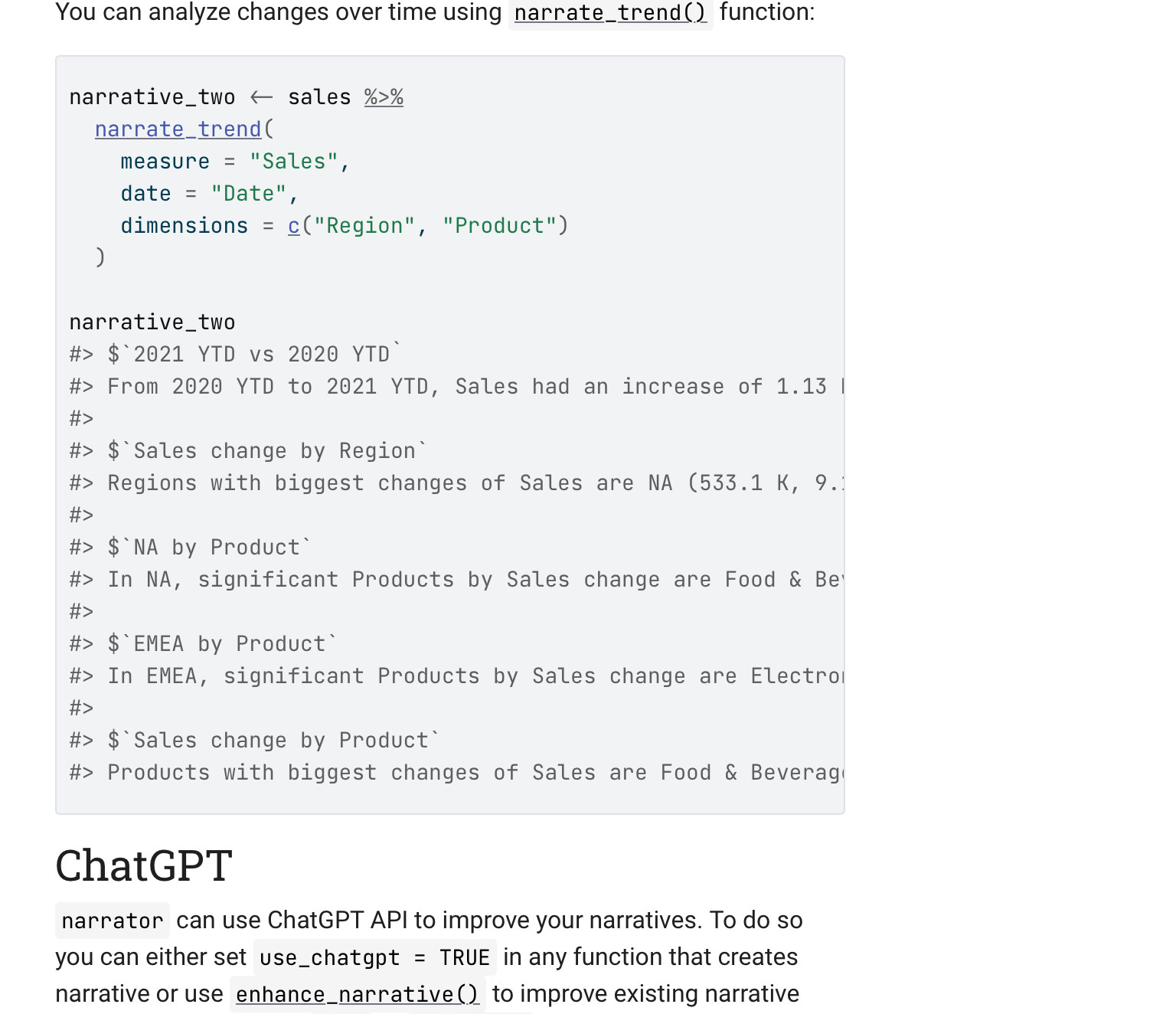Click the %>% pipe operator link
The width and height of the screenshot is (1176, 1014).
coord(384,97)
